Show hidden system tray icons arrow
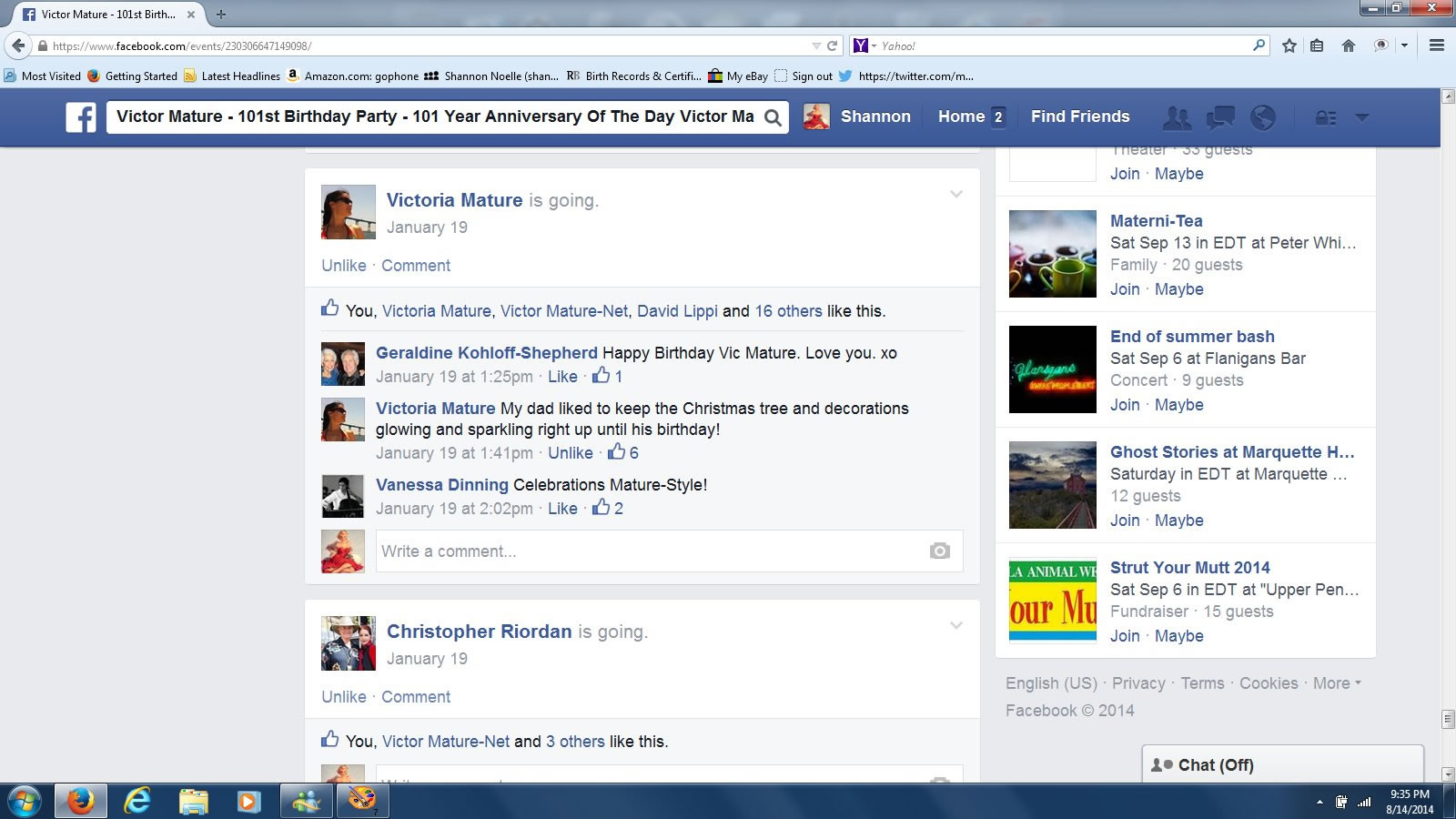Viewport: 1456px width, 819px height. (1319, 803)
